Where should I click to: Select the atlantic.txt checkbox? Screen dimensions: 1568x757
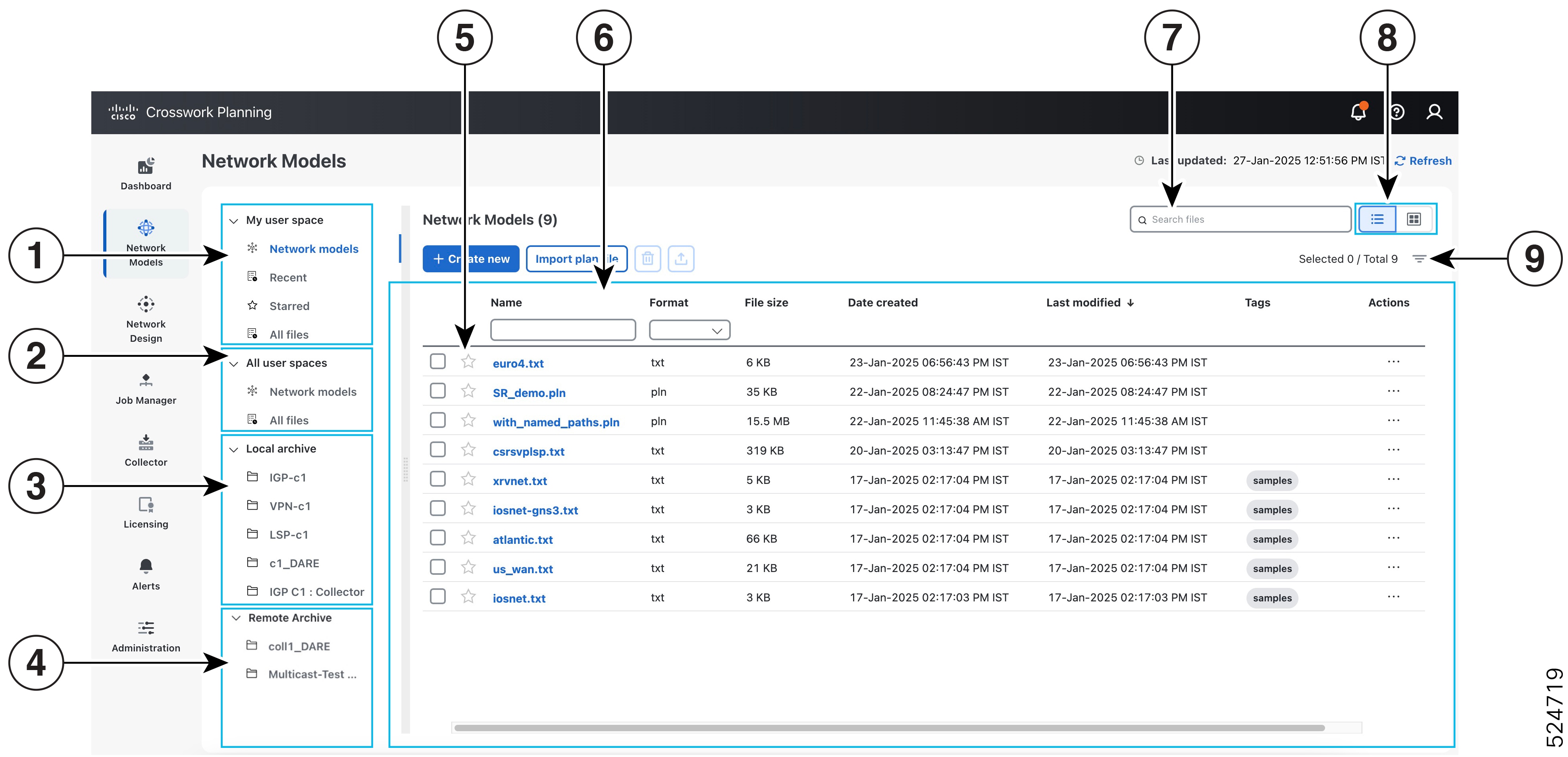[438, 538]
